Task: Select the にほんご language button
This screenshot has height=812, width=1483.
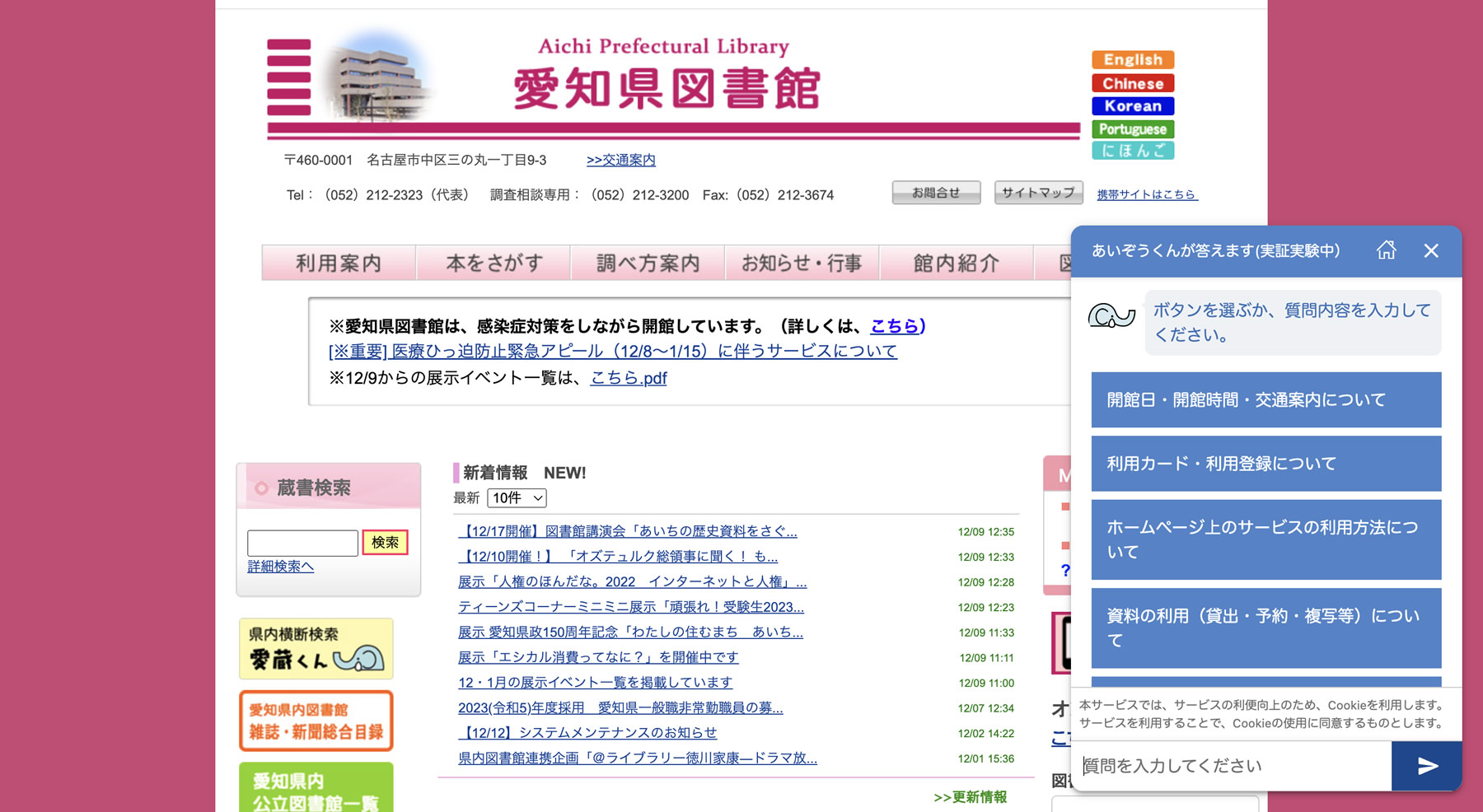Action: pyautogui.click(x=1133, y=151)
